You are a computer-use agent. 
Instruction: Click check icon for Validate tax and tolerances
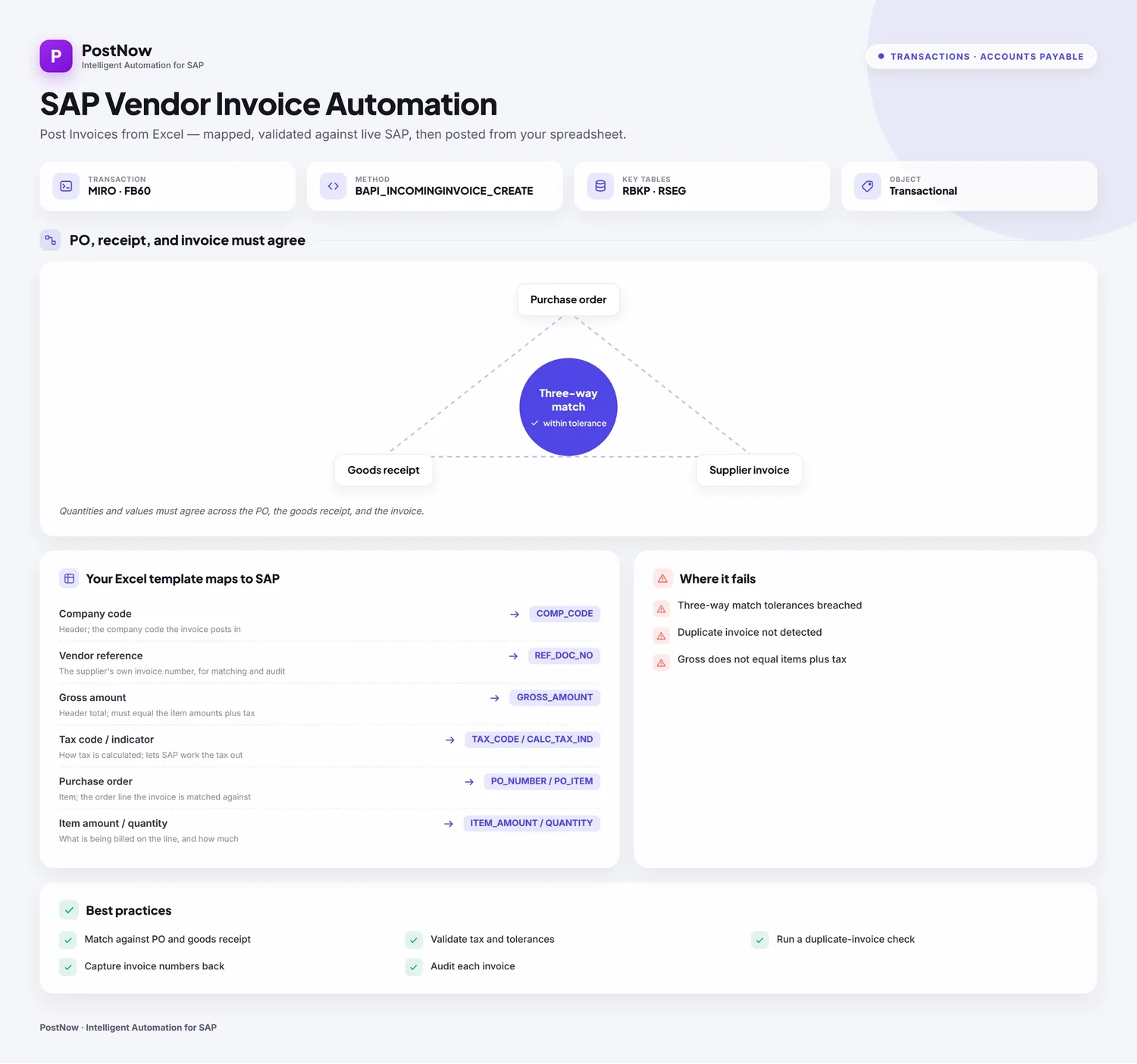414,940
